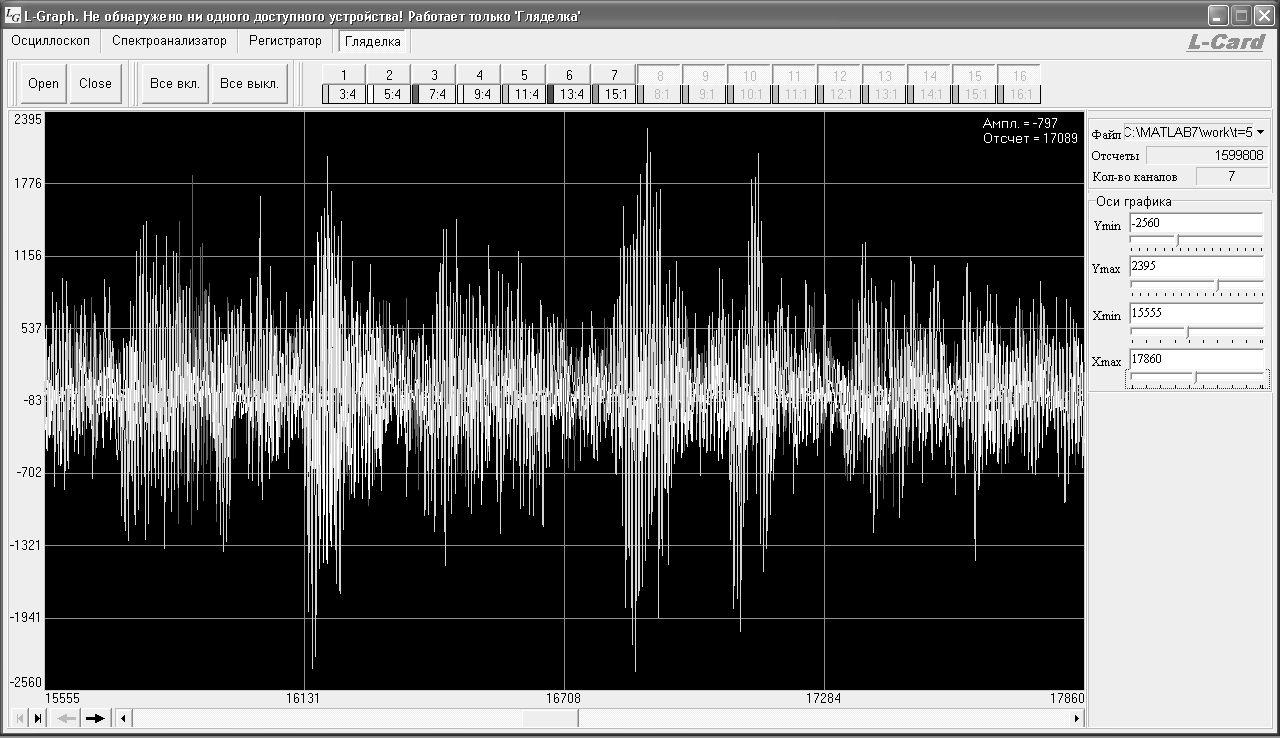Click the Все выкл. button
Screen dimensions: 1280x738
[x=250, y=84]
